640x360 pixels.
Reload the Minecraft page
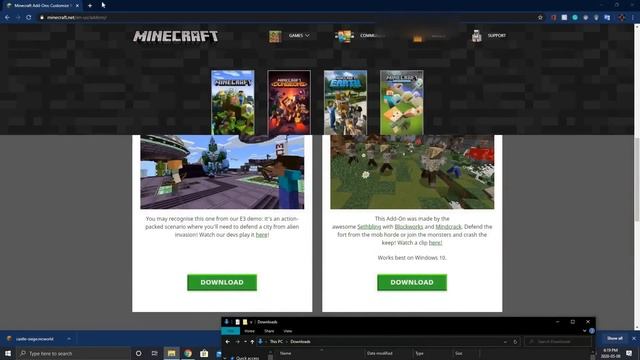coord(29,18)
